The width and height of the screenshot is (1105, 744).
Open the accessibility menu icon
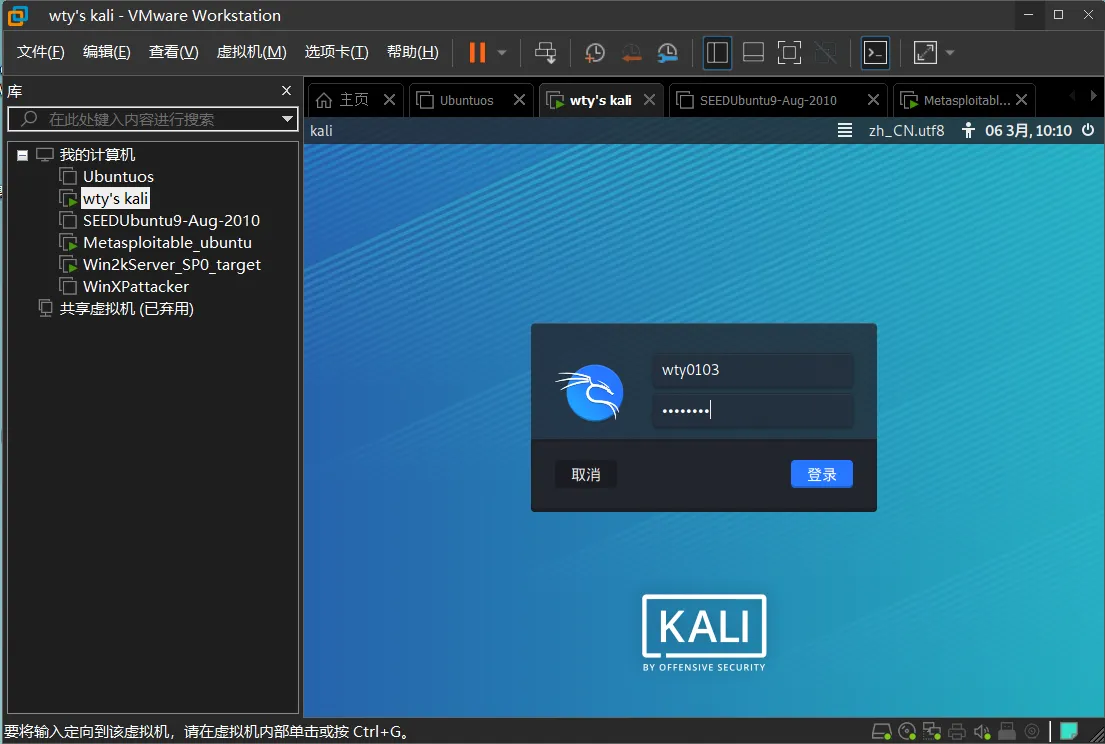[x=968, y=130]
